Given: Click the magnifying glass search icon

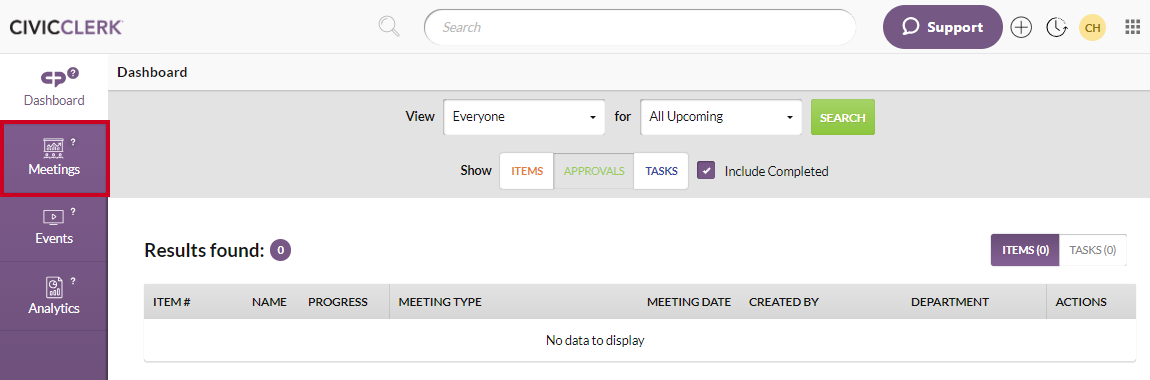Looking at the screenshot, I should (389, 27).
